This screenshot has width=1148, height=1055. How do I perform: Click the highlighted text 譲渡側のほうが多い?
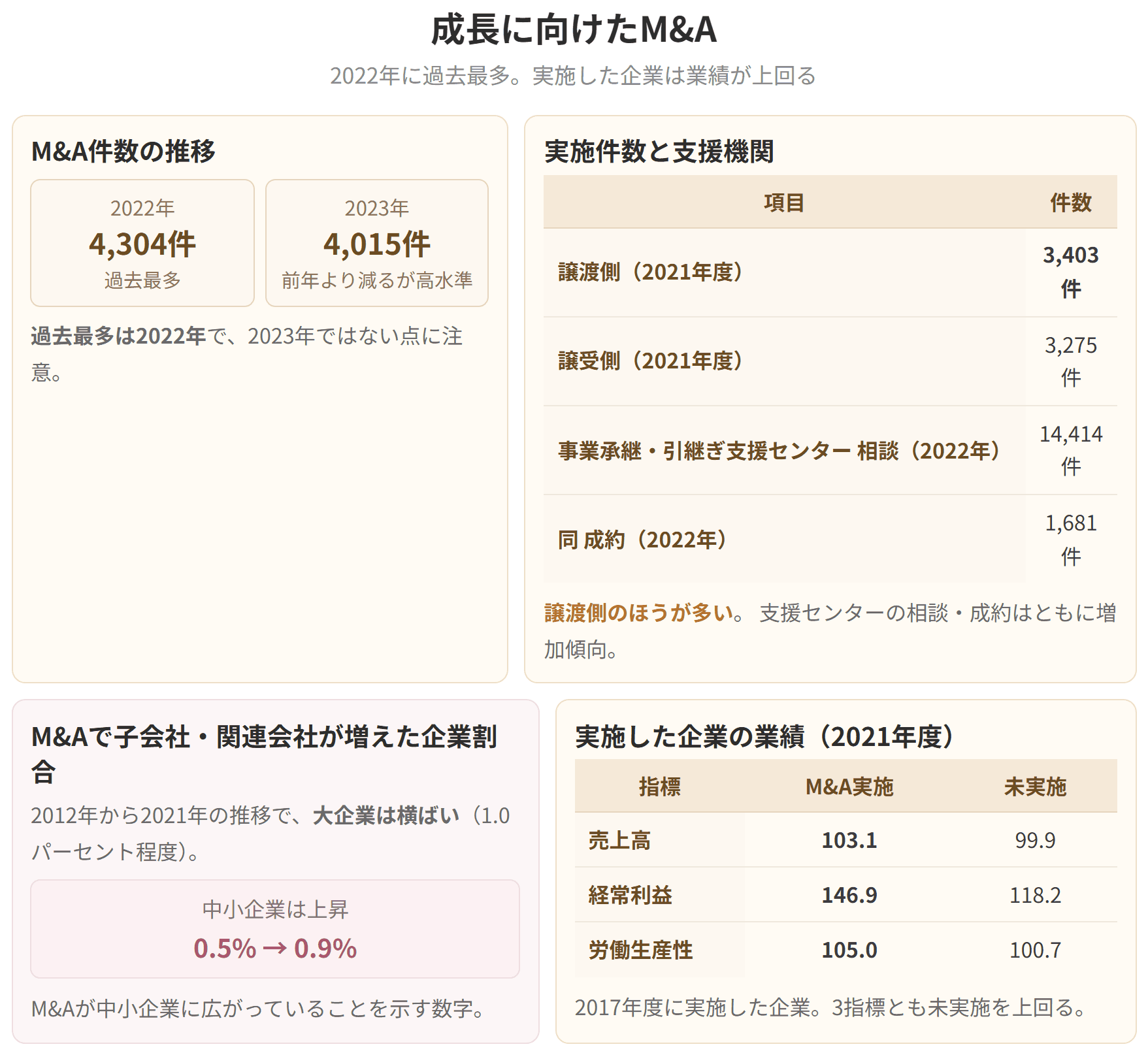tap(639, 613)
